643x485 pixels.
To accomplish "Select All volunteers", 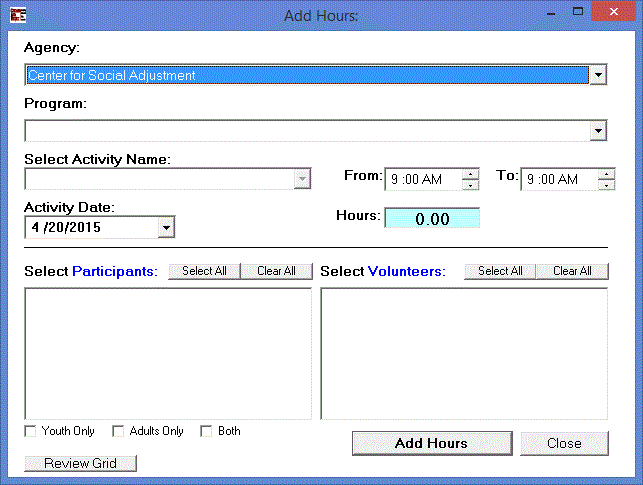I will click(500, 271).
